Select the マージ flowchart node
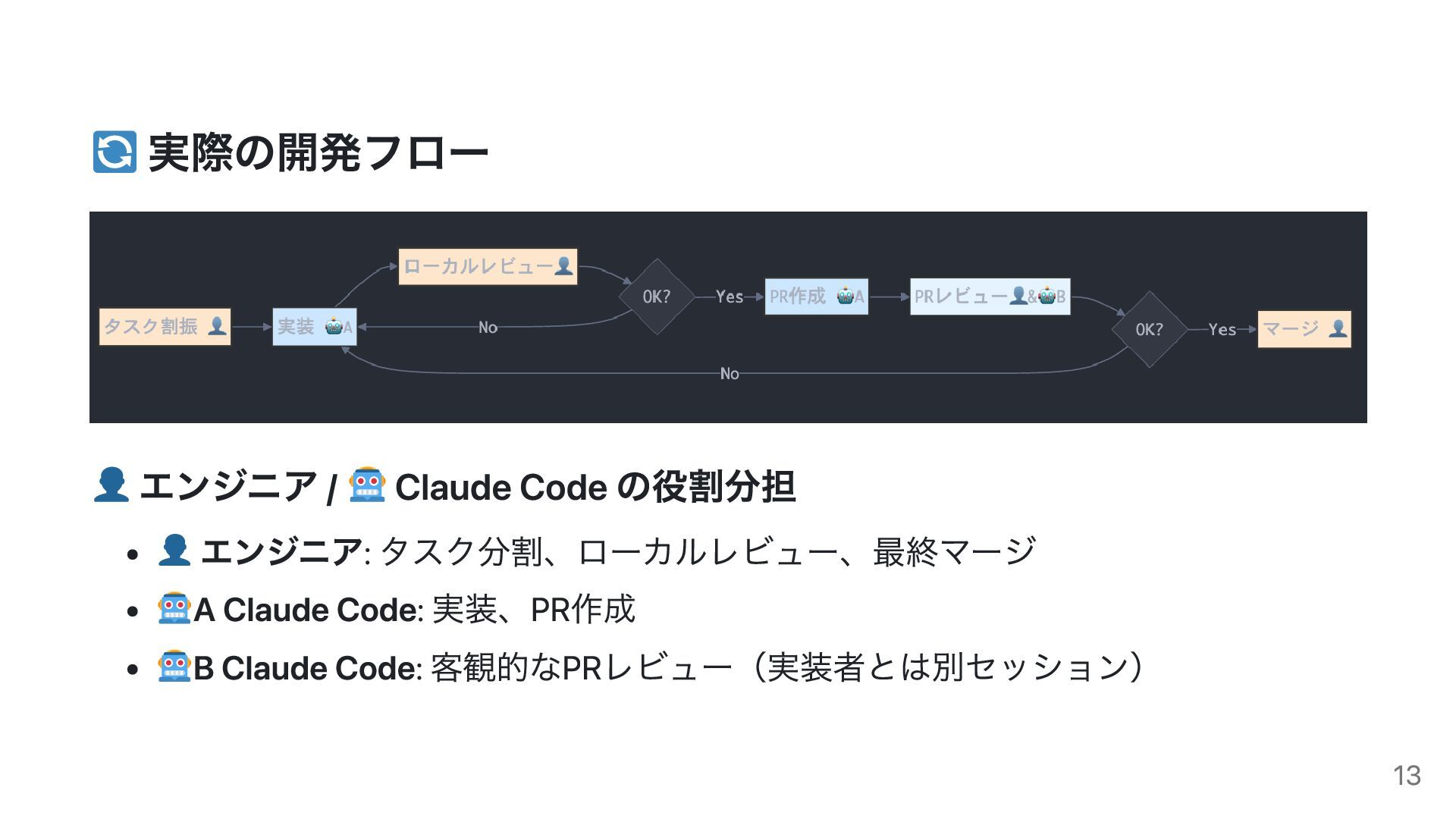1456x819 pixels. coord(1304,329)
